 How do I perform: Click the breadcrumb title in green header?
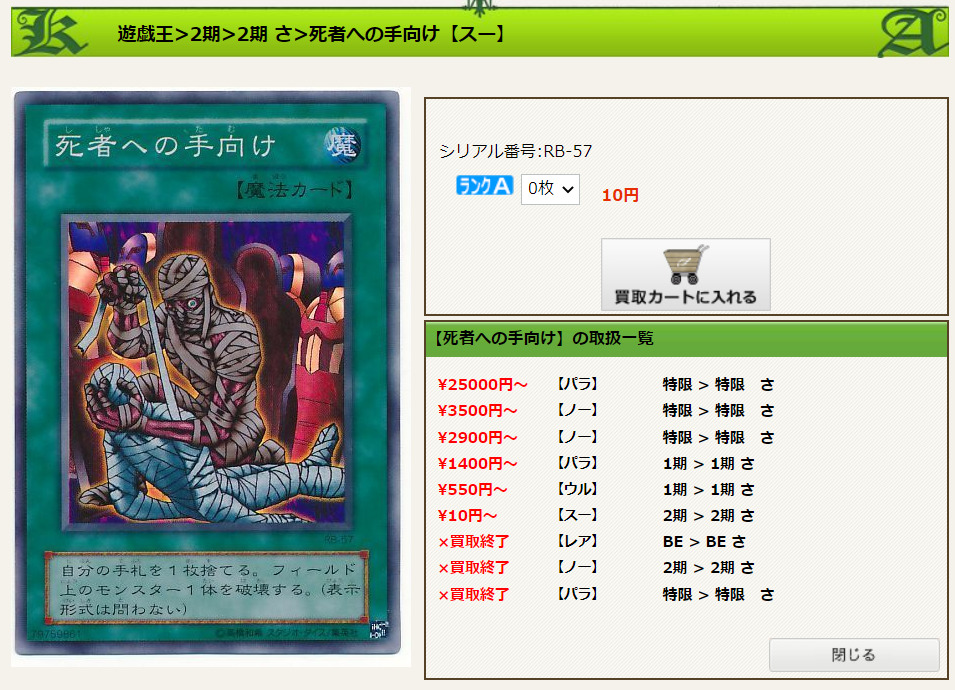click(311, 34)
